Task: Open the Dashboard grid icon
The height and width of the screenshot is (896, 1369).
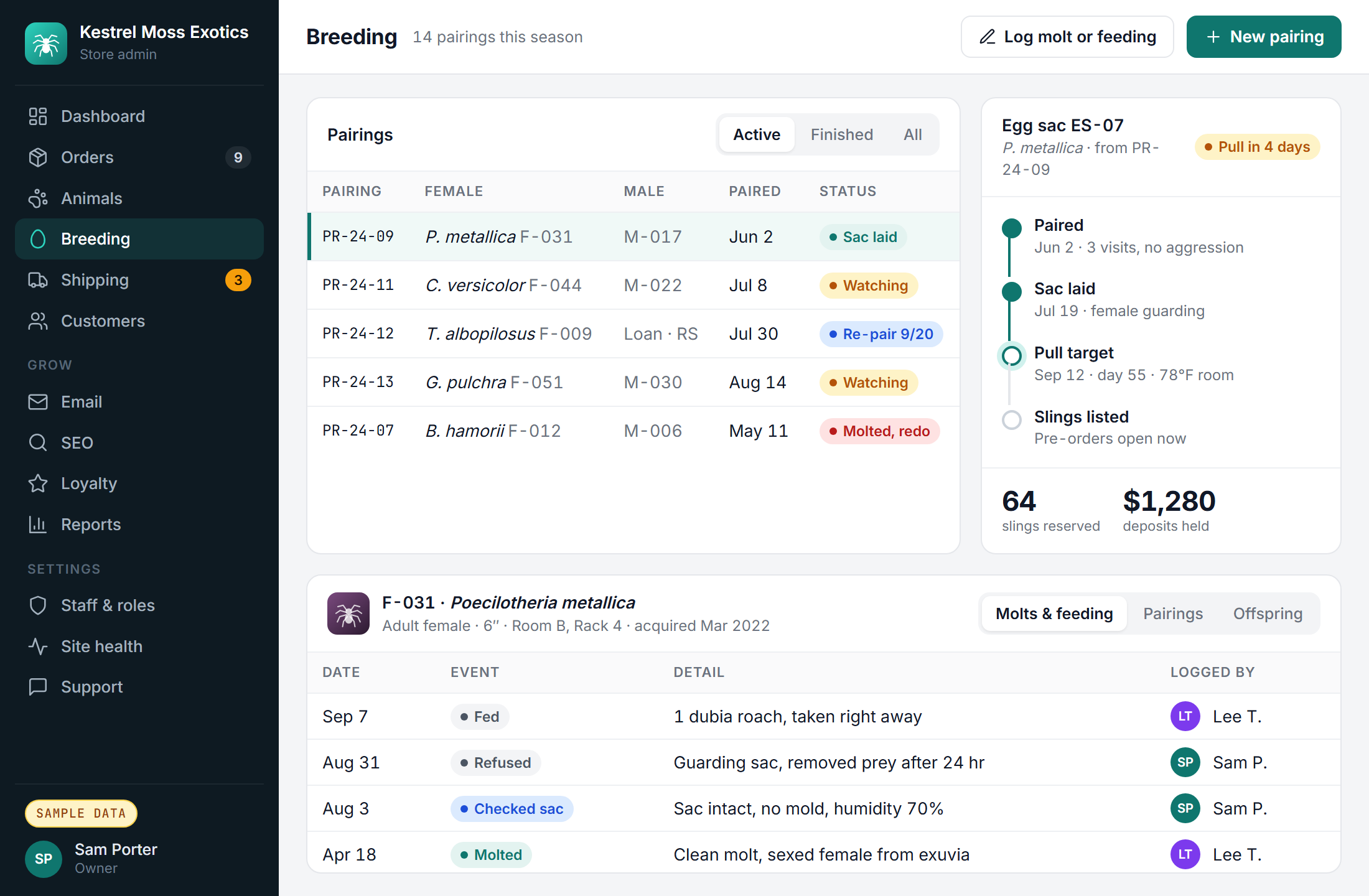Action: point(38,116)
